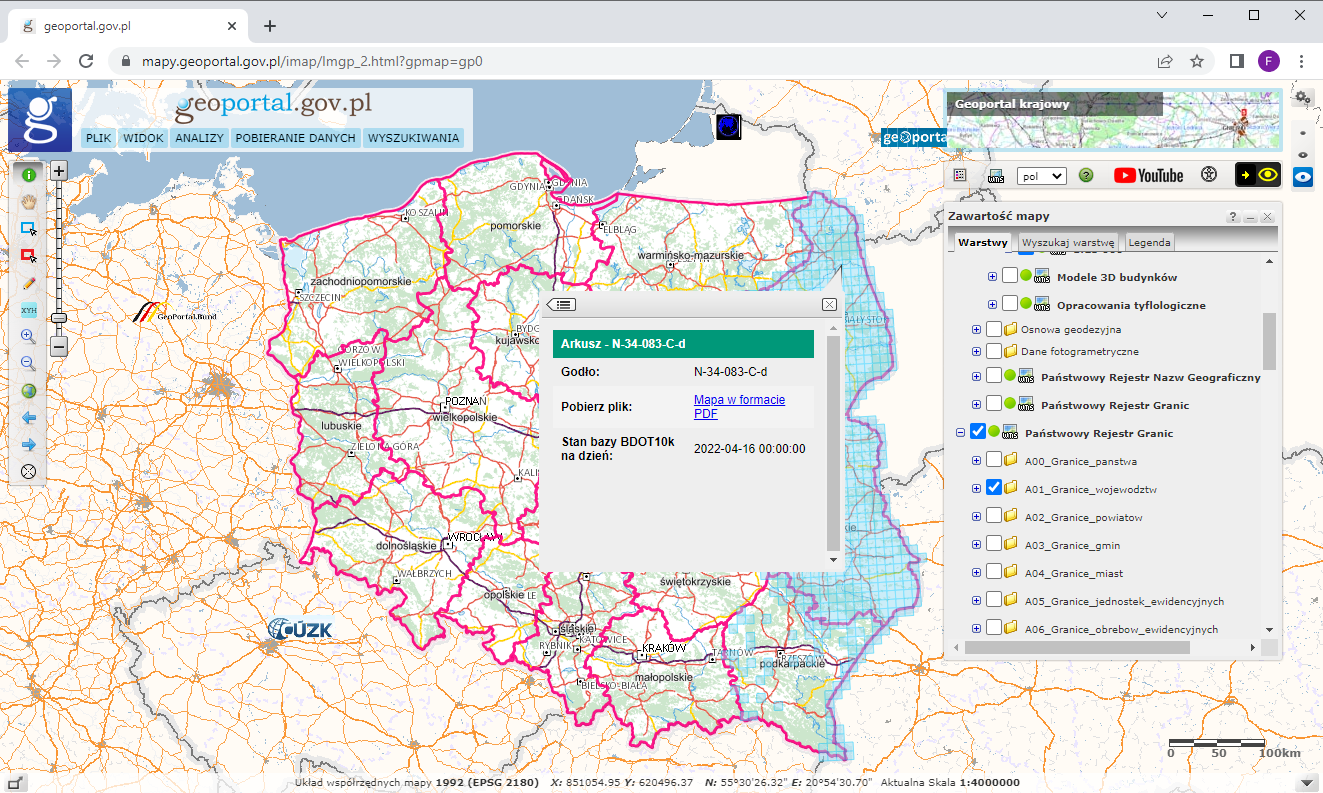The height and width of the screenshot is (793, 1323).
Task: Collapse the checked Państwowy Rejestr Granic group
Action: 961,433
